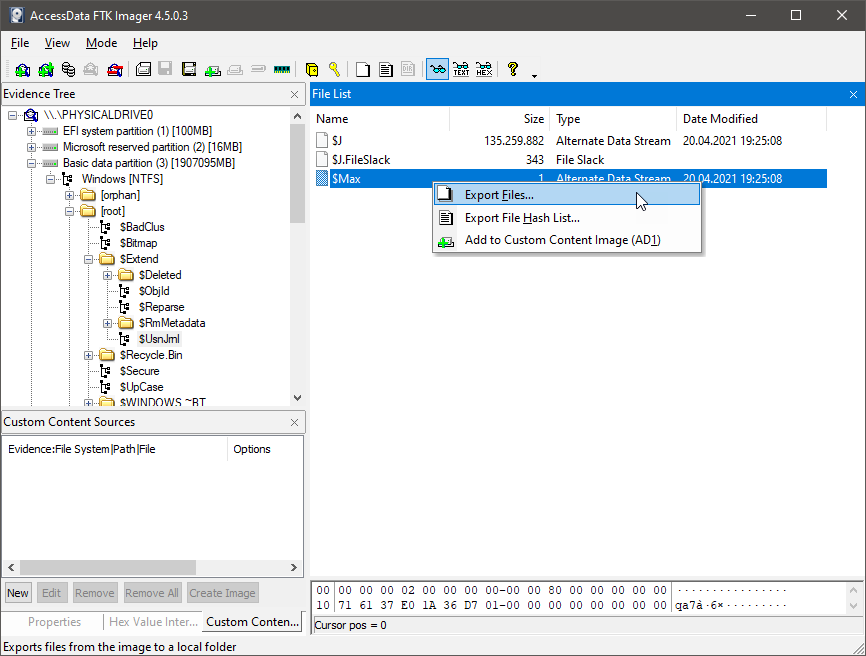
Task: Sort file list by Name column
Action: [x=381, y=119]
